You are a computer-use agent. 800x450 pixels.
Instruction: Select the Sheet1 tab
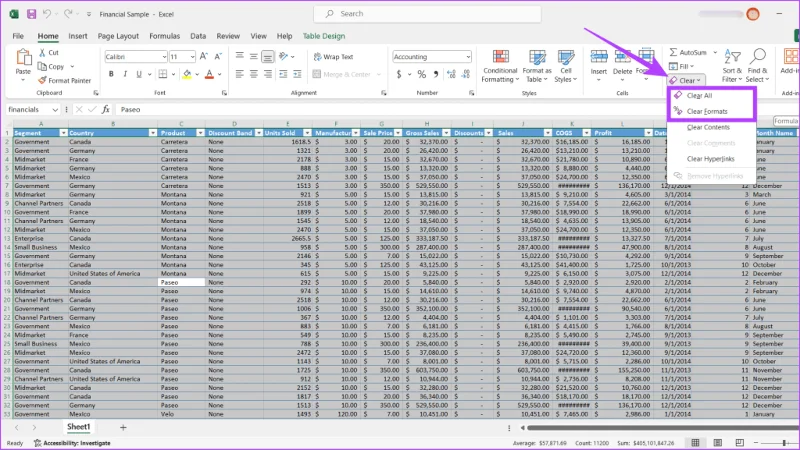[x=79, y=427]
